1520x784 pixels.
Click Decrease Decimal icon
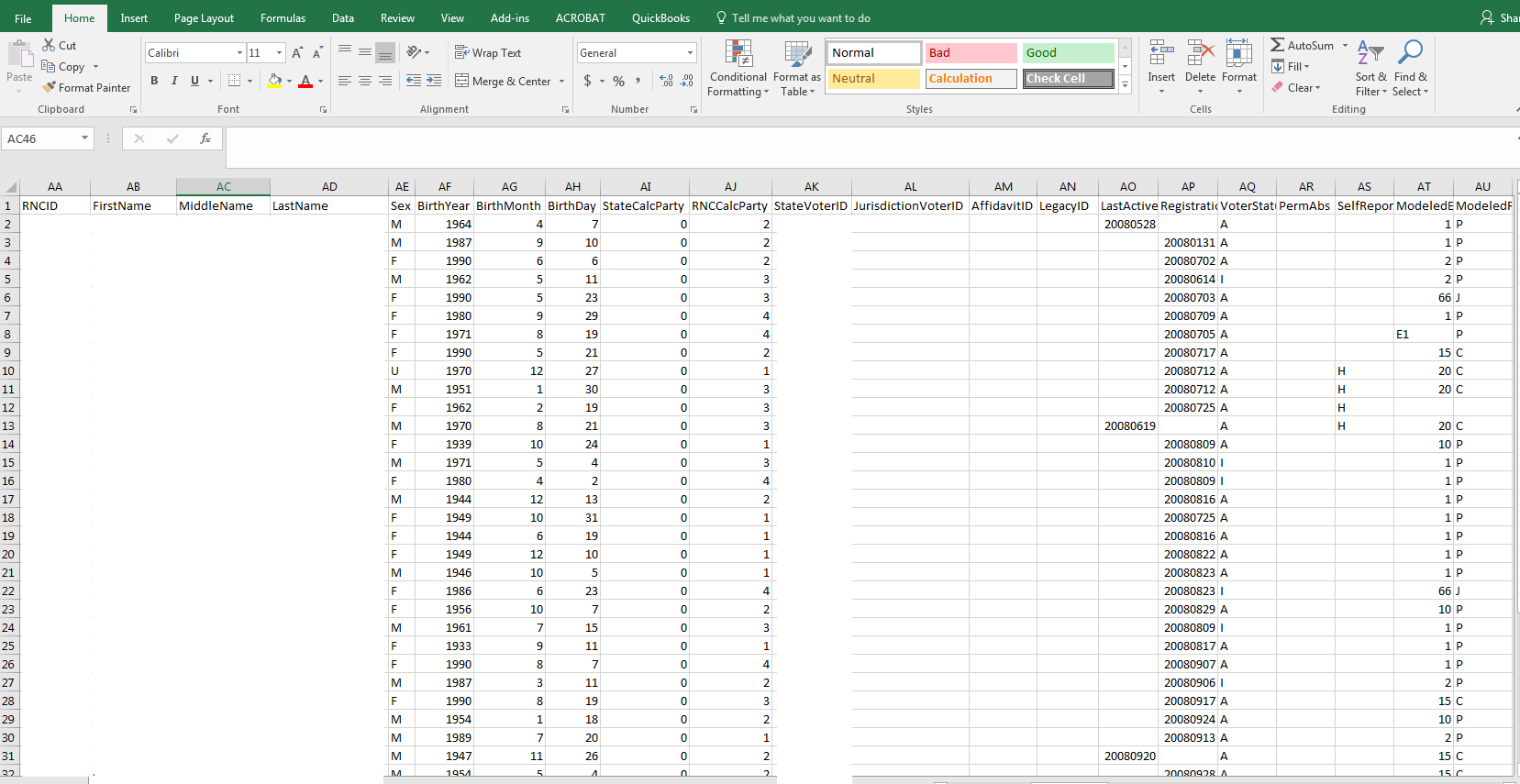[687, 81]
